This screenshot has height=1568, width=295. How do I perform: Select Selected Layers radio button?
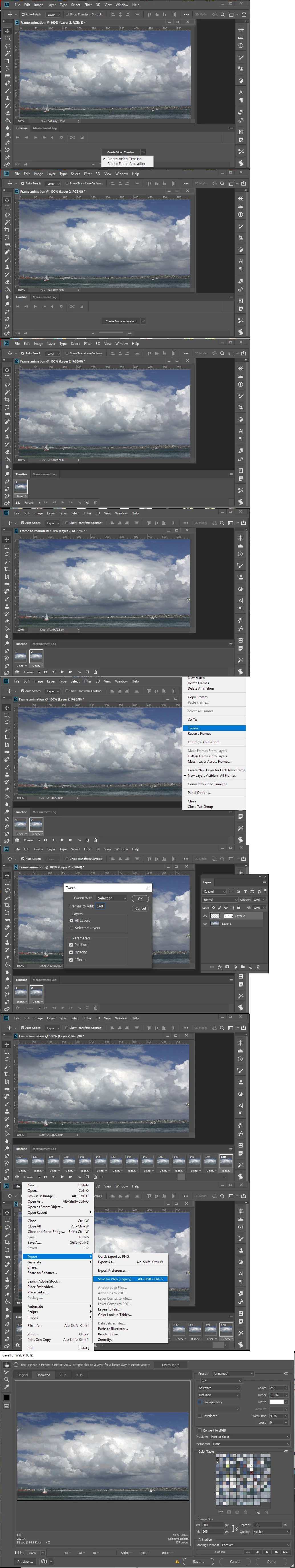click(x=71, y=928)
